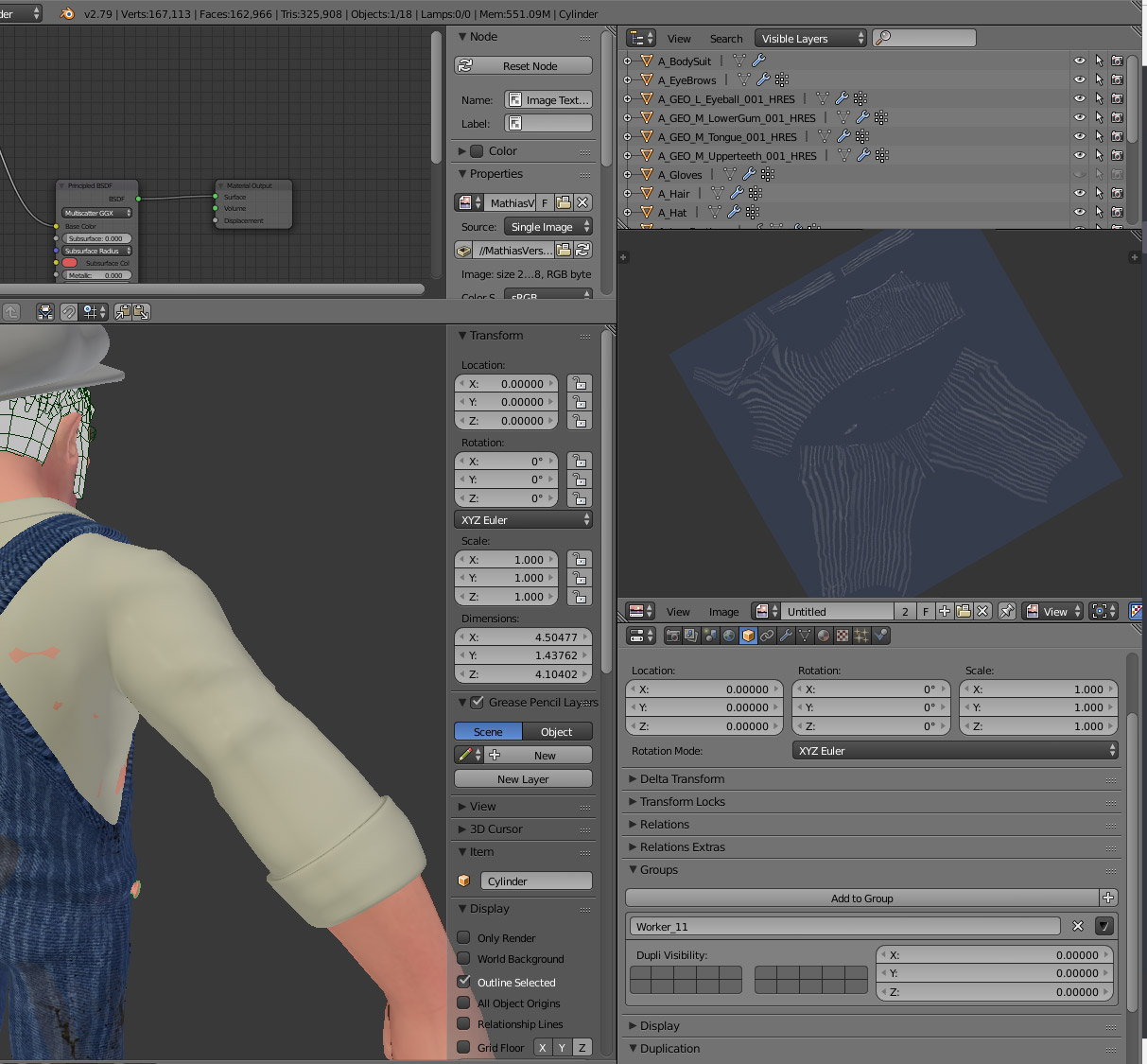Viewport: 1147px width, 1064px height.
Task: Click the wrench modifier icon on A_BodySuit row
Action: coord(758,61)
